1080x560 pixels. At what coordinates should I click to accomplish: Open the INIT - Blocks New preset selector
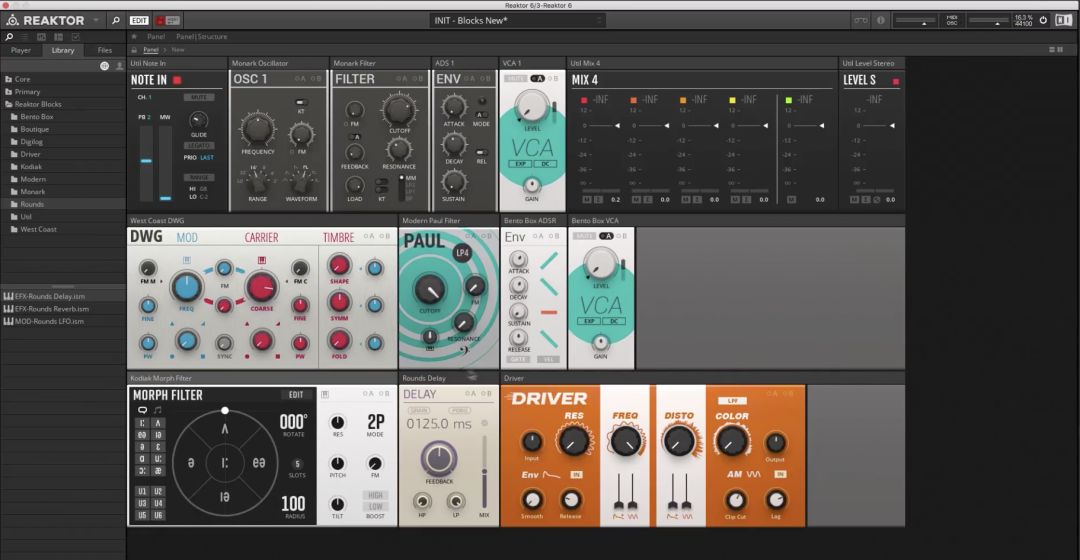tap(518, 21)
